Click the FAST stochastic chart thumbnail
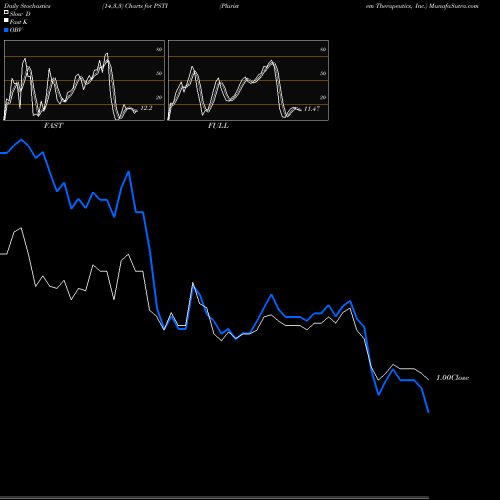This screenshot has height=500, width=500. (x=84, y=80)
